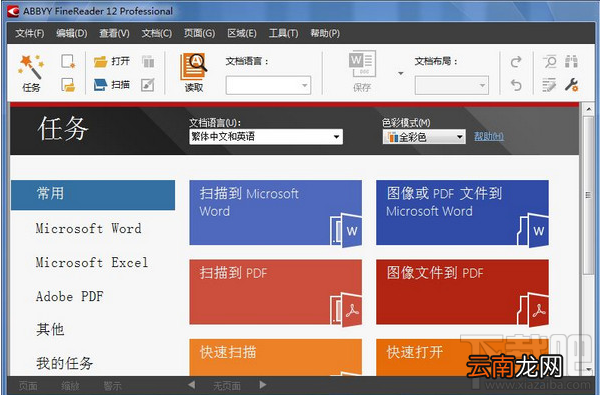Image resolution: width=600 pixels, height=395 pixels.
Task: Click the edit image icon beside Scan
Action: 148,85
